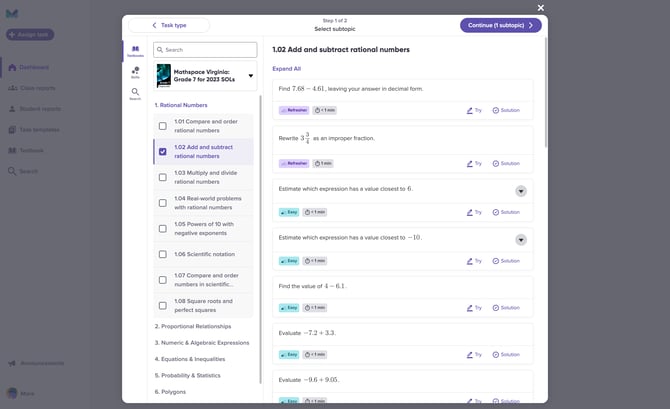The image size is (670, 409).
Task: Click Try icon for closest to −10 question
Action: (474, 261)
